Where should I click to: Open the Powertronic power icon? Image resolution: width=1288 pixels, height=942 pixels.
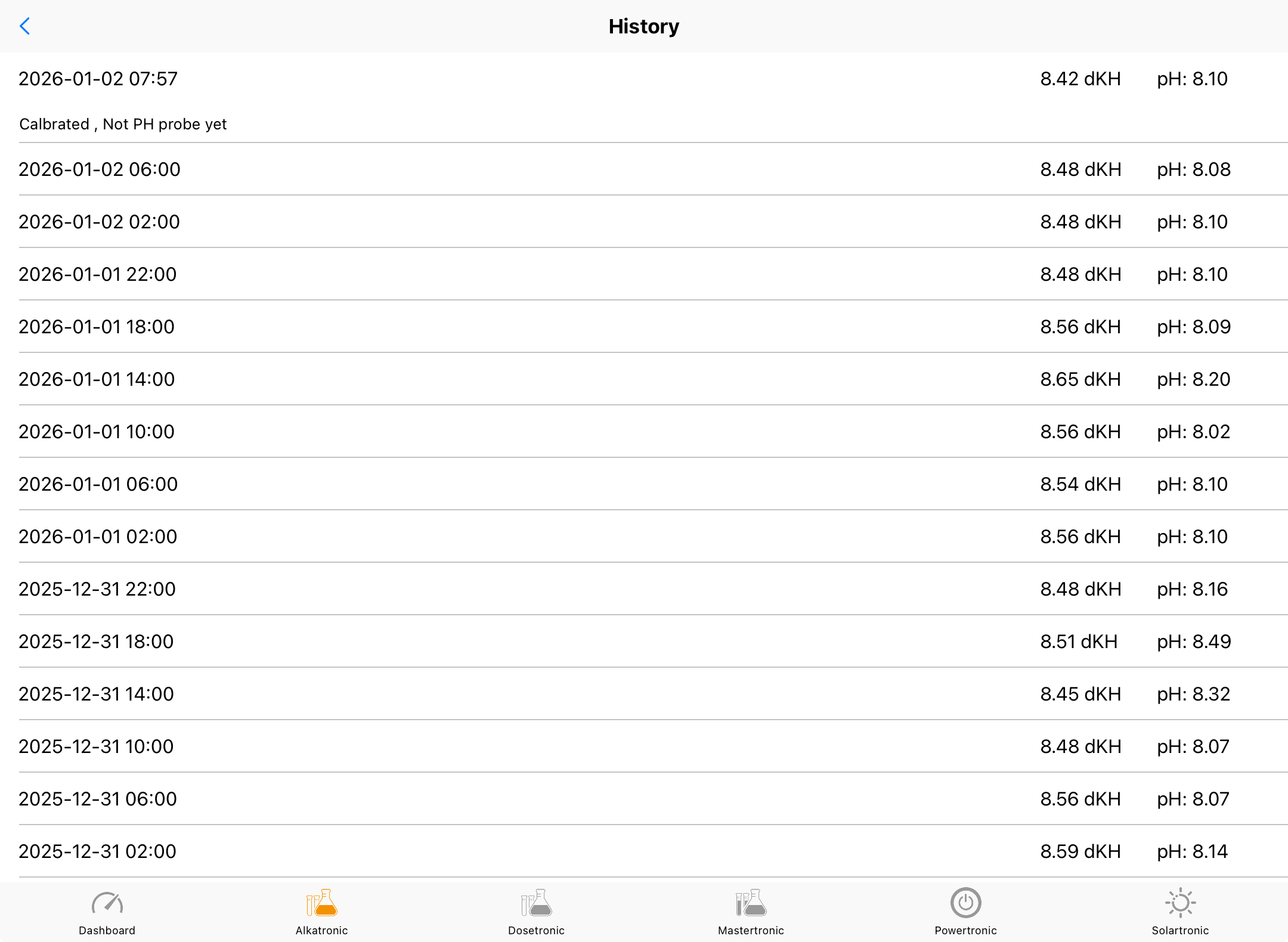(x=966, y=903)
